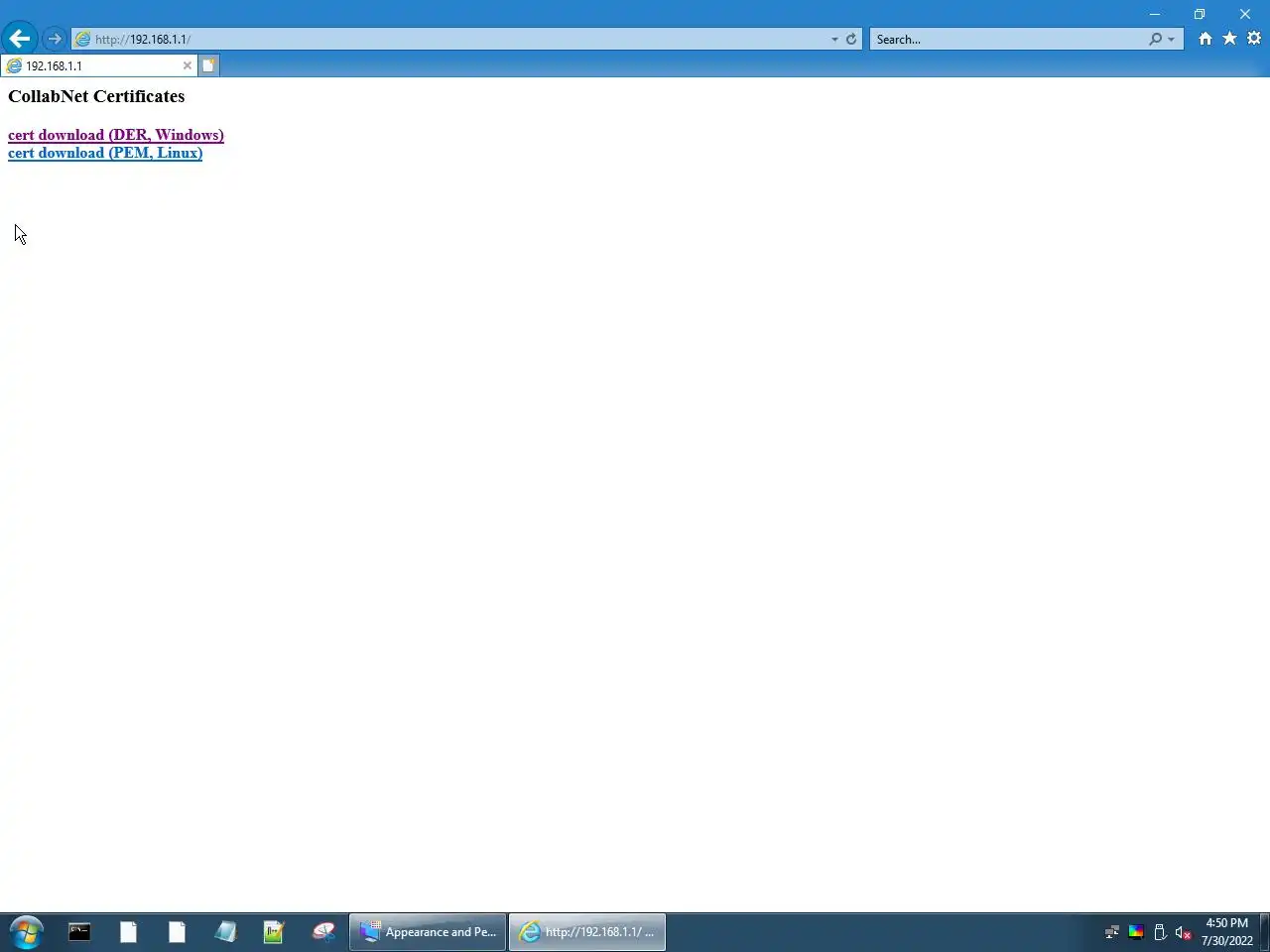Launch the Snipping Tool taskbar icon
The height and width of the screenshot is (952, 1270).
(x=323, y=932)
